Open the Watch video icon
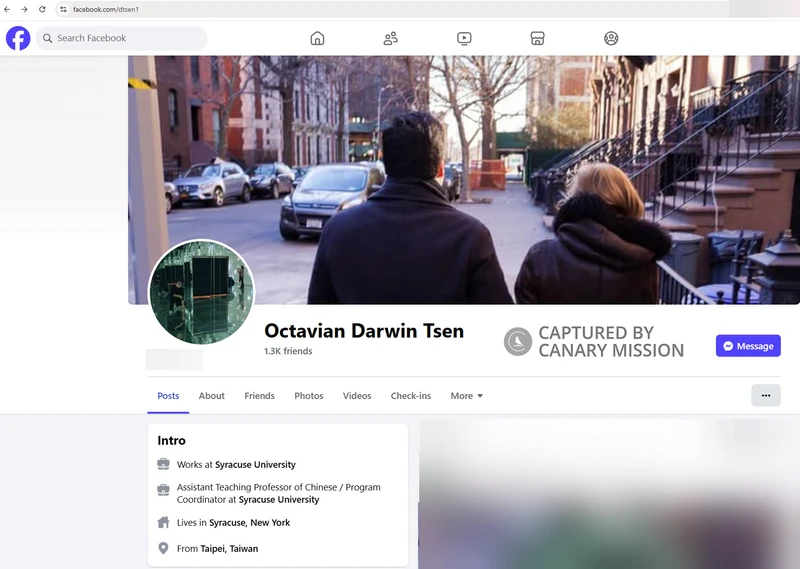Screen dimensions: 800x569 (x=464, y=38)
